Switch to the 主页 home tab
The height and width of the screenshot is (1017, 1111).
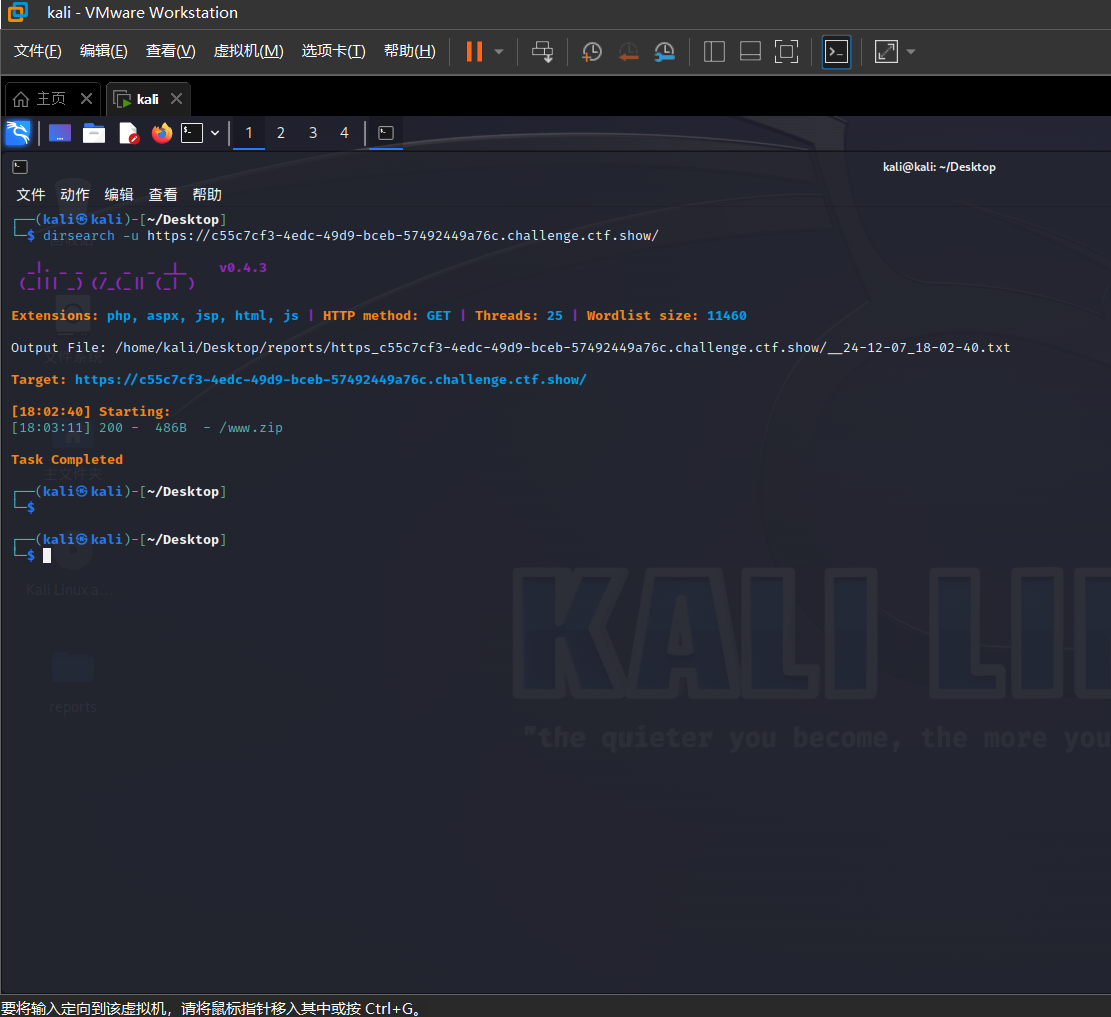(50, 99)
